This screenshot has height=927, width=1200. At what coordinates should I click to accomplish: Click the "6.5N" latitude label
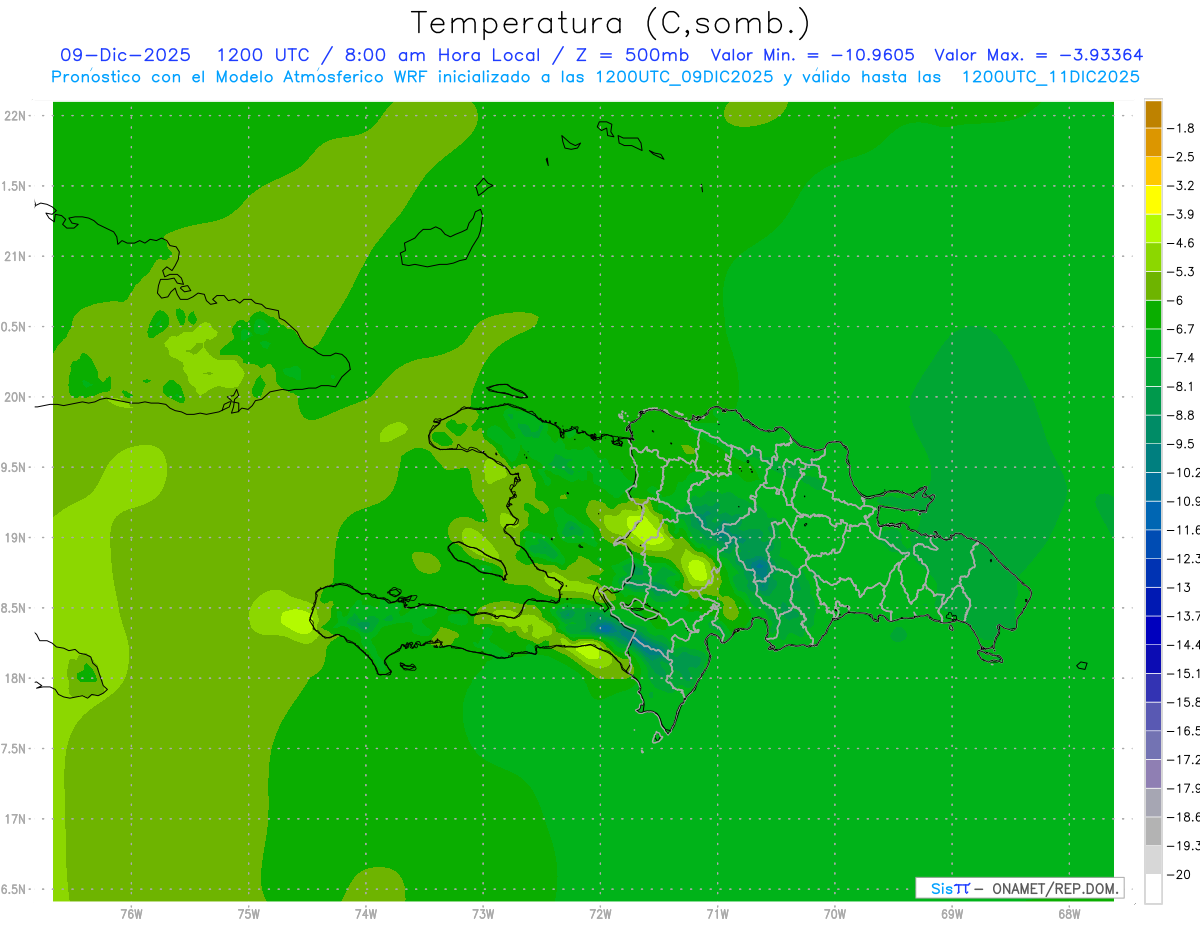[14, 889]
